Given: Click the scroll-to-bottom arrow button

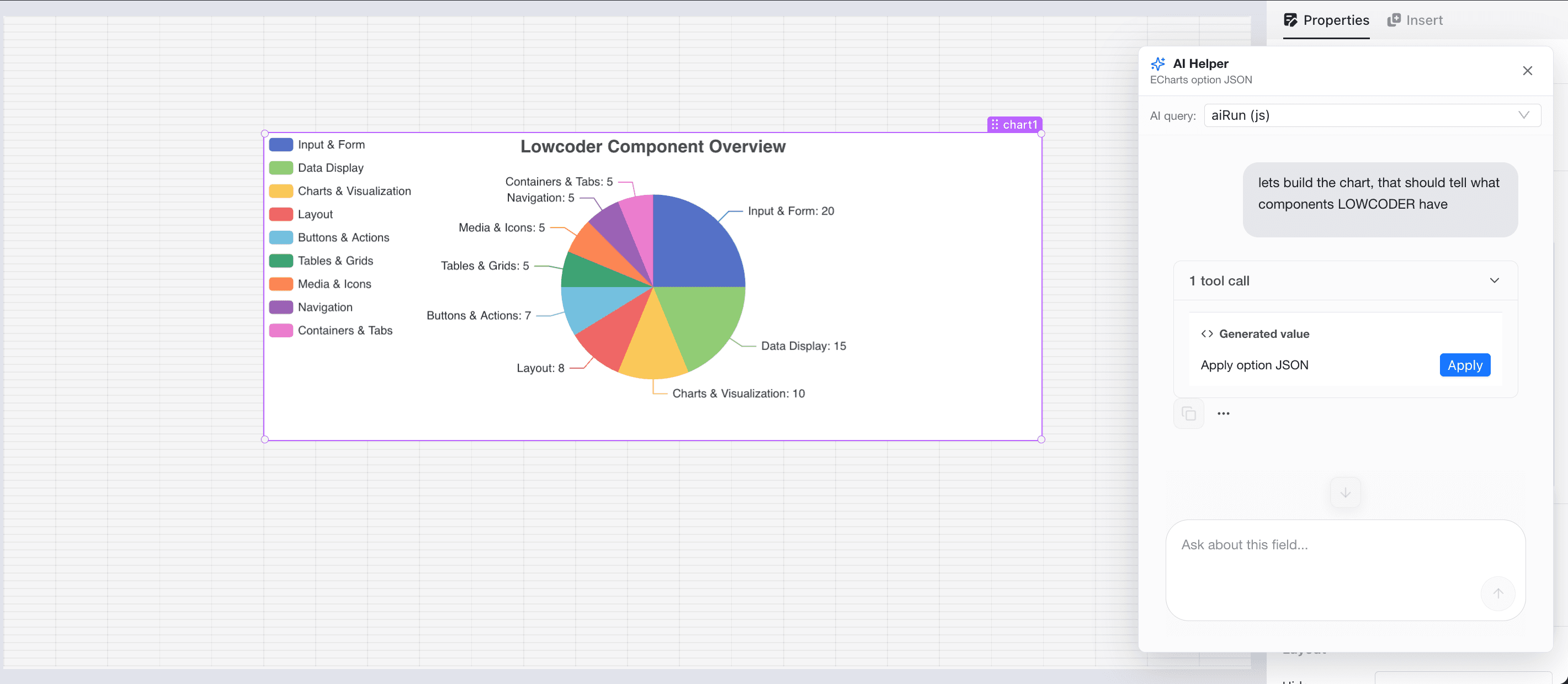Looking at the screenshot, I should tap(1345, 492).
